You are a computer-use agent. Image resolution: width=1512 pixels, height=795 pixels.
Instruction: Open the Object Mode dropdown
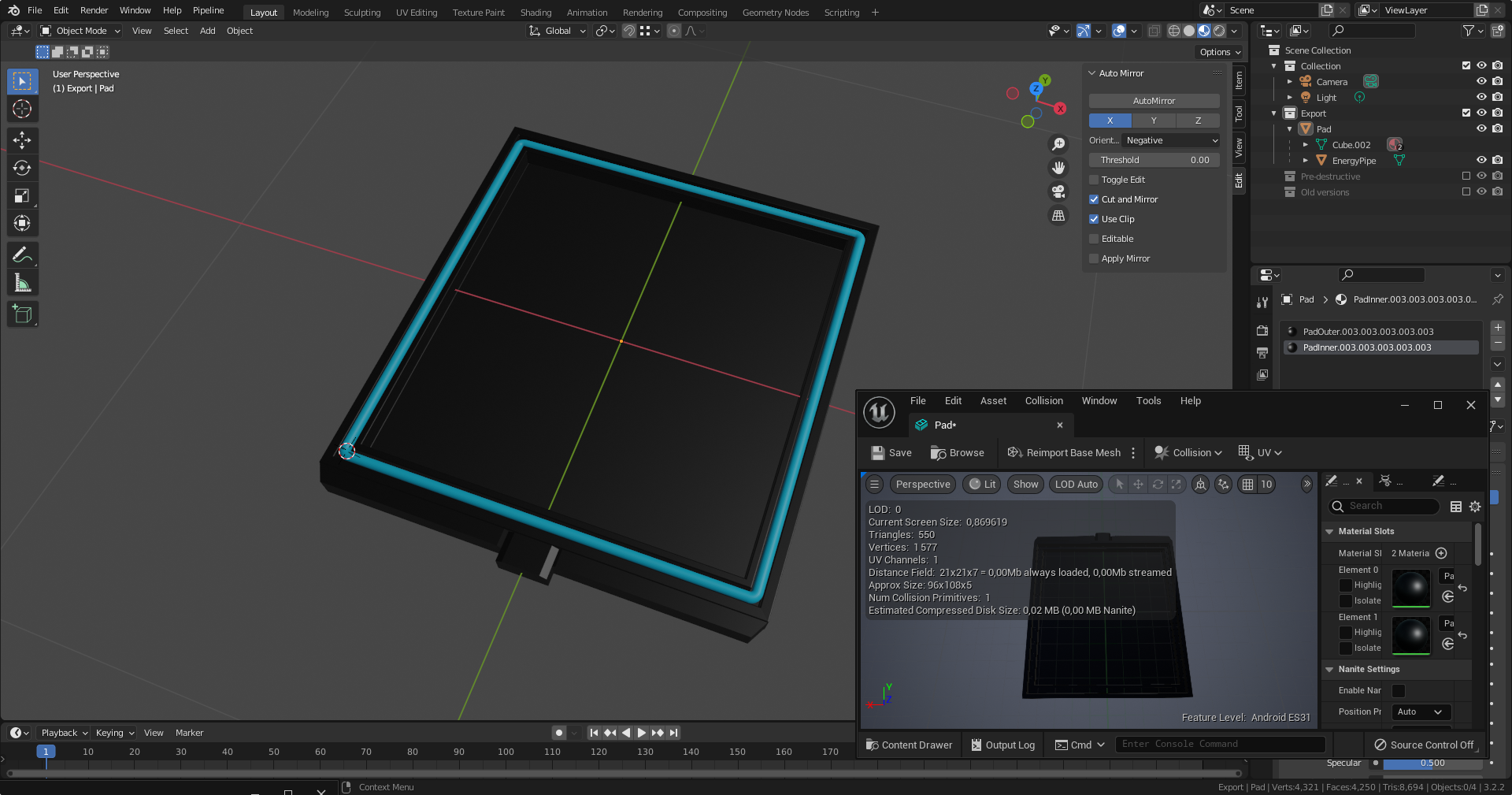(x=80, y=31)
